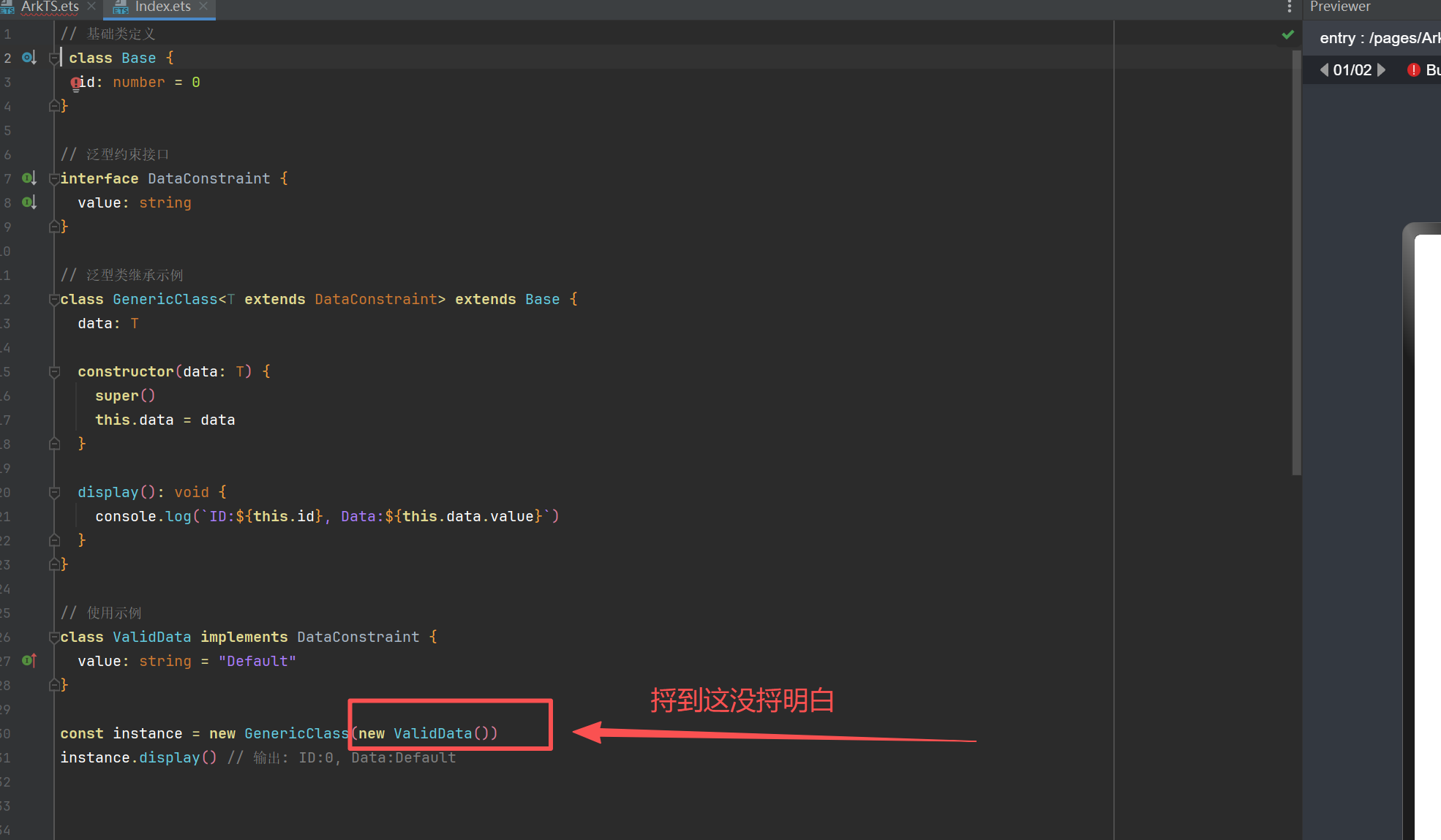The width and height of the screenshot is (1441, 840).
Task: Collapse the GenericClass class definition
Action: (54, 299)
